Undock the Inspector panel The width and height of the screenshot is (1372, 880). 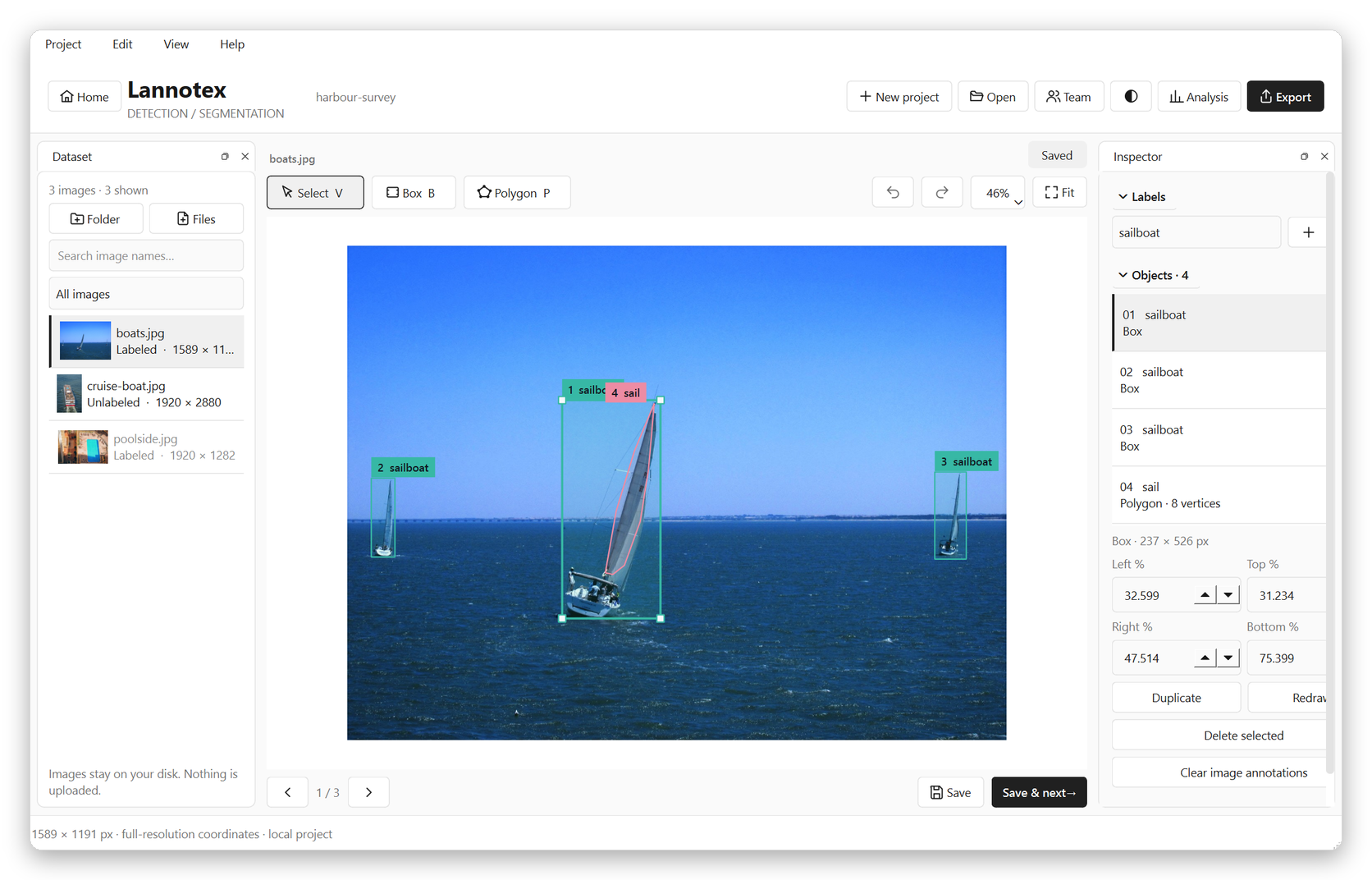click(1304, 157)
